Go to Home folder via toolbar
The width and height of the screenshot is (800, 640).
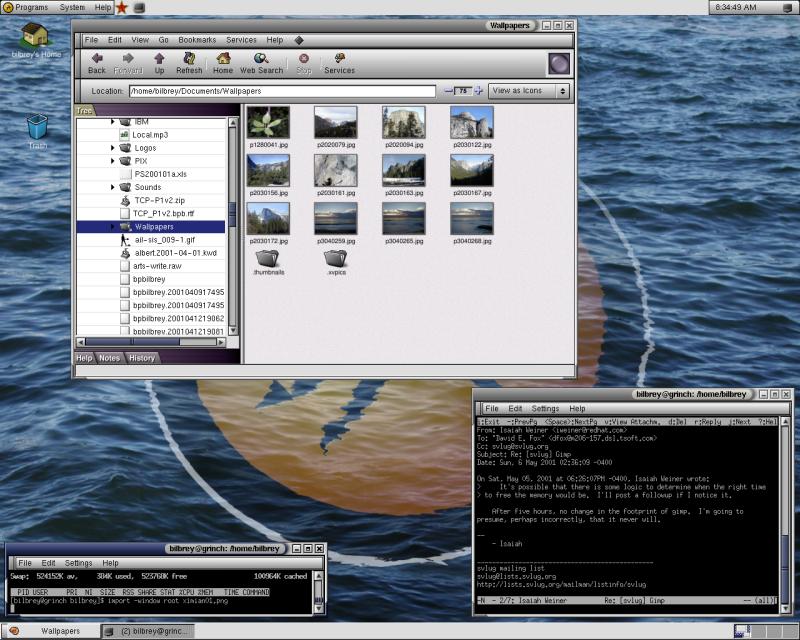pyautogui.click(x=223, y=62)
